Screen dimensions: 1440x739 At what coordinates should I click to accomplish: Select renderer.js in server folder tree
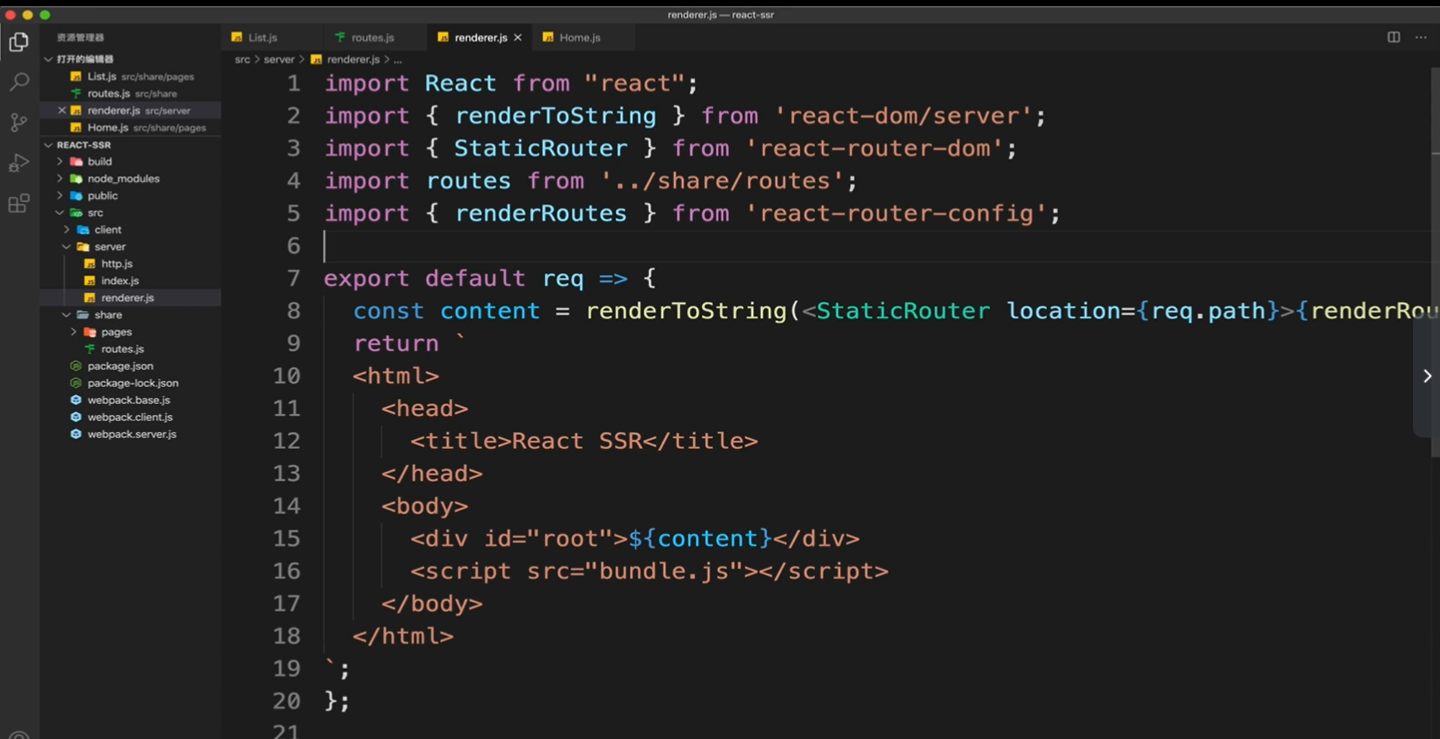pyautogui.click(x=131, y=298)
